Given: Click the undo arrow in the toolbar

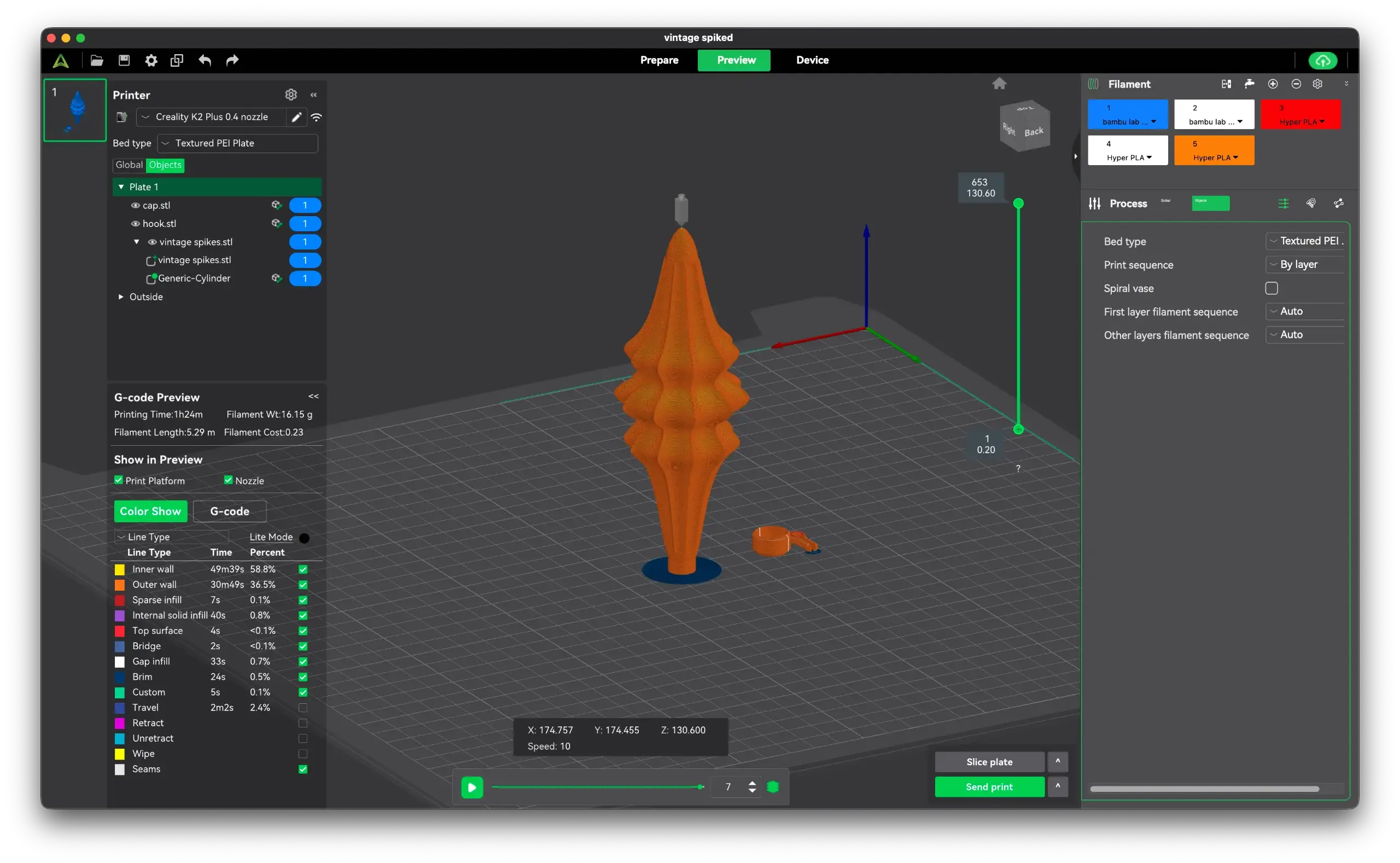Looking at the screenshot, I should pyautogui.click(x=205, y=61).
